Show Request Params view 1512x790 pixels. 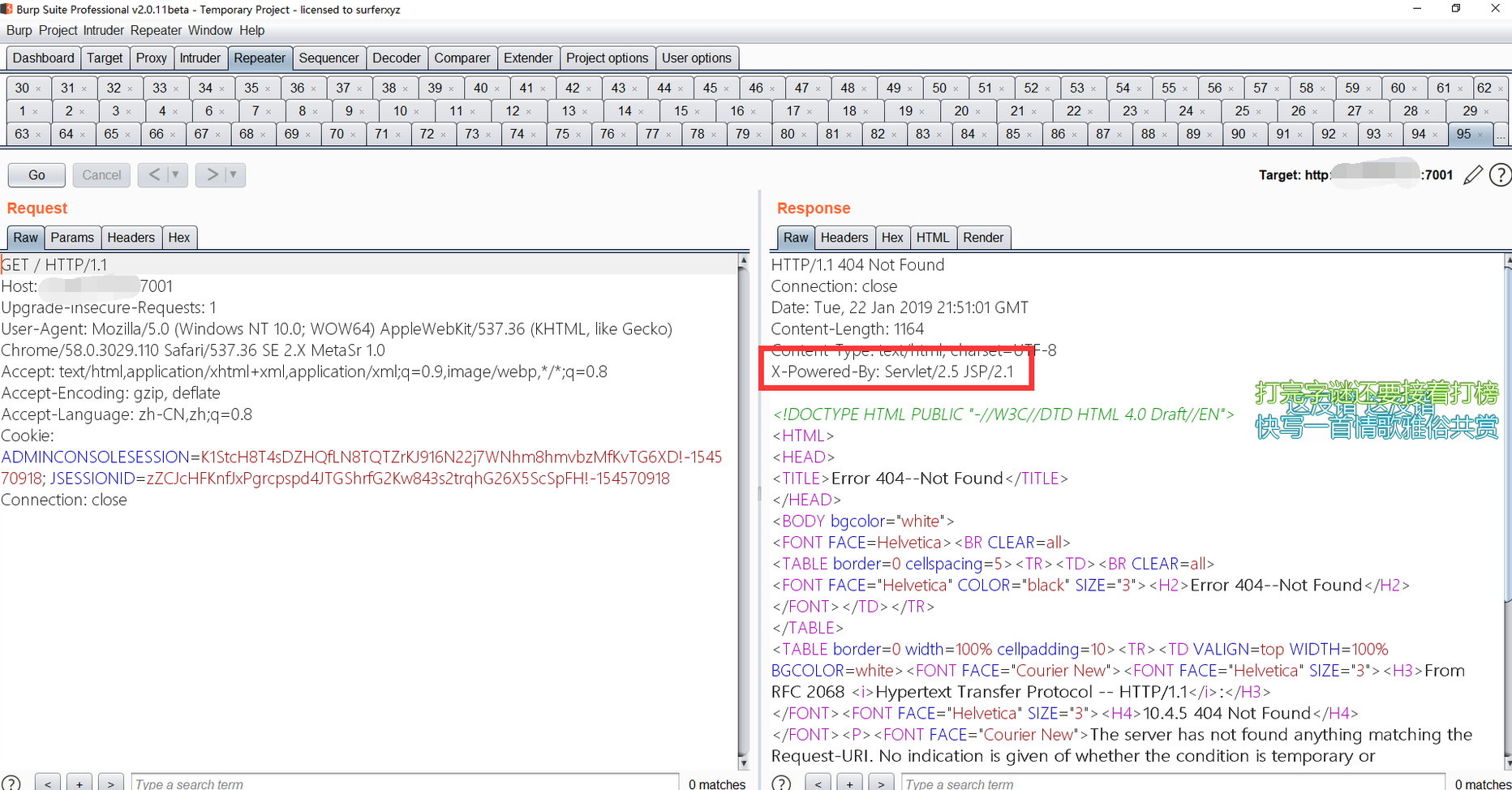[x=72, y=238]
